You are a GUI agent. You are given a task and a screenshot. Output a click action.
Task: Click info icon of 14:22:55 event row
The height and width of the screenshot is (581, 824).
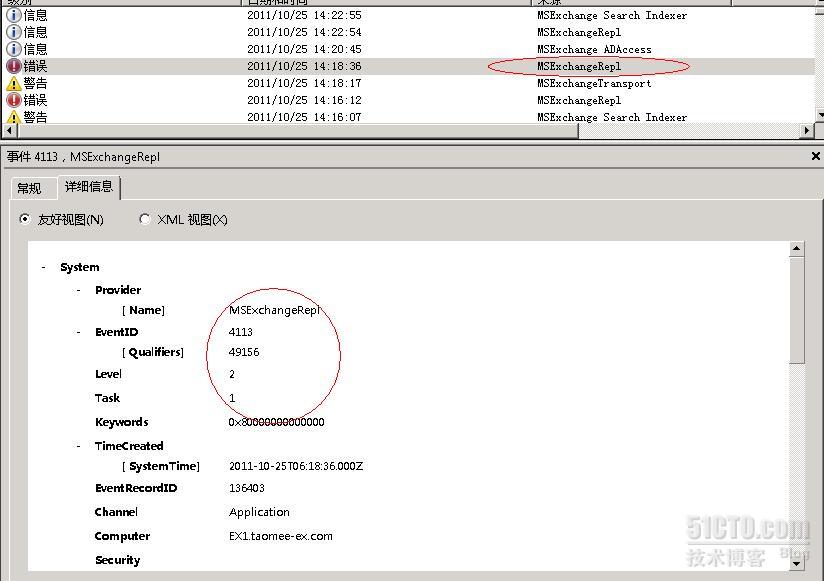coord(14,15)
